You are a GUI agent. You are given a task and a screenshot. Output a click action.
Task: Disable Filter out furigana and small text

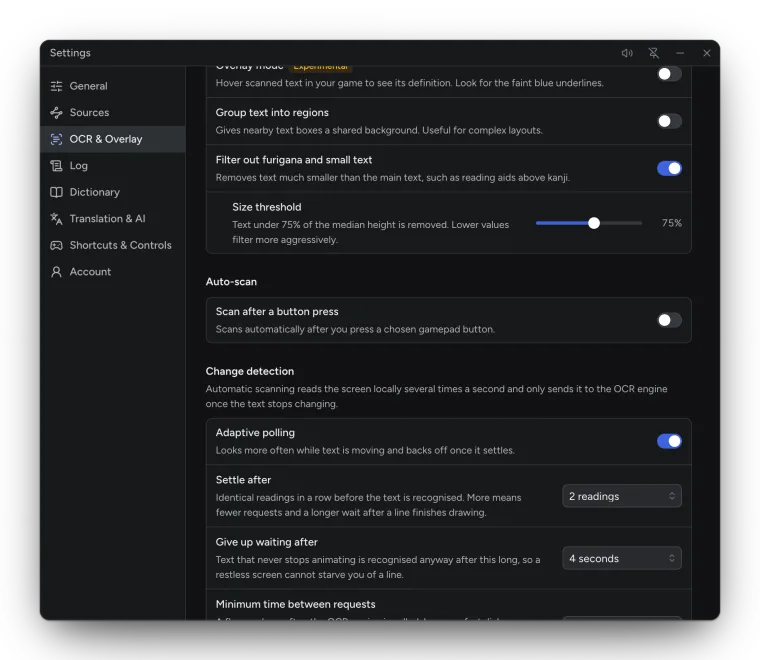[x=669, y=169]
